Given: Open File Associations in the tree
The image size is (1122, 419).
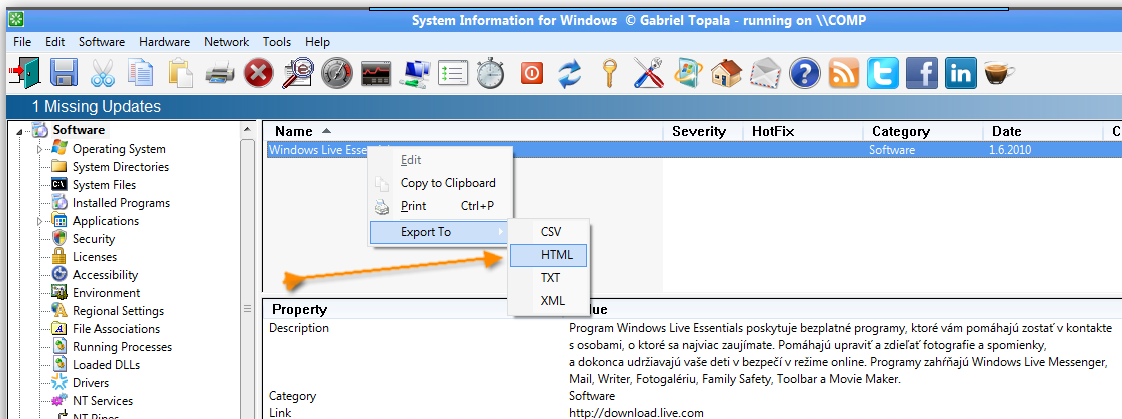Looking at the screenshot, I should (x=119, y=329).
